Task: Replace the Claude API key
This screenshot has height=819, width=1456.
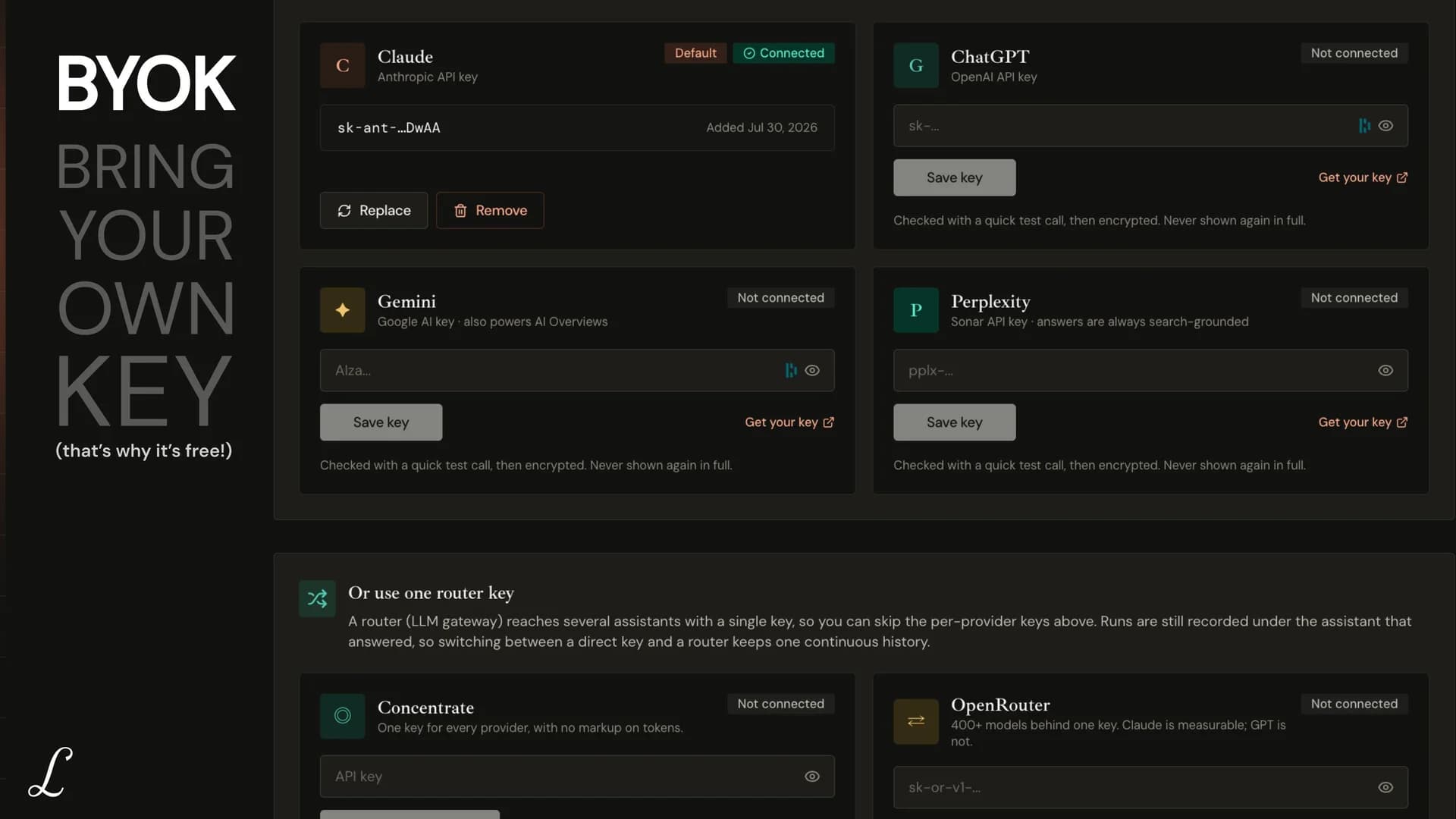Action: click(374, 211)
